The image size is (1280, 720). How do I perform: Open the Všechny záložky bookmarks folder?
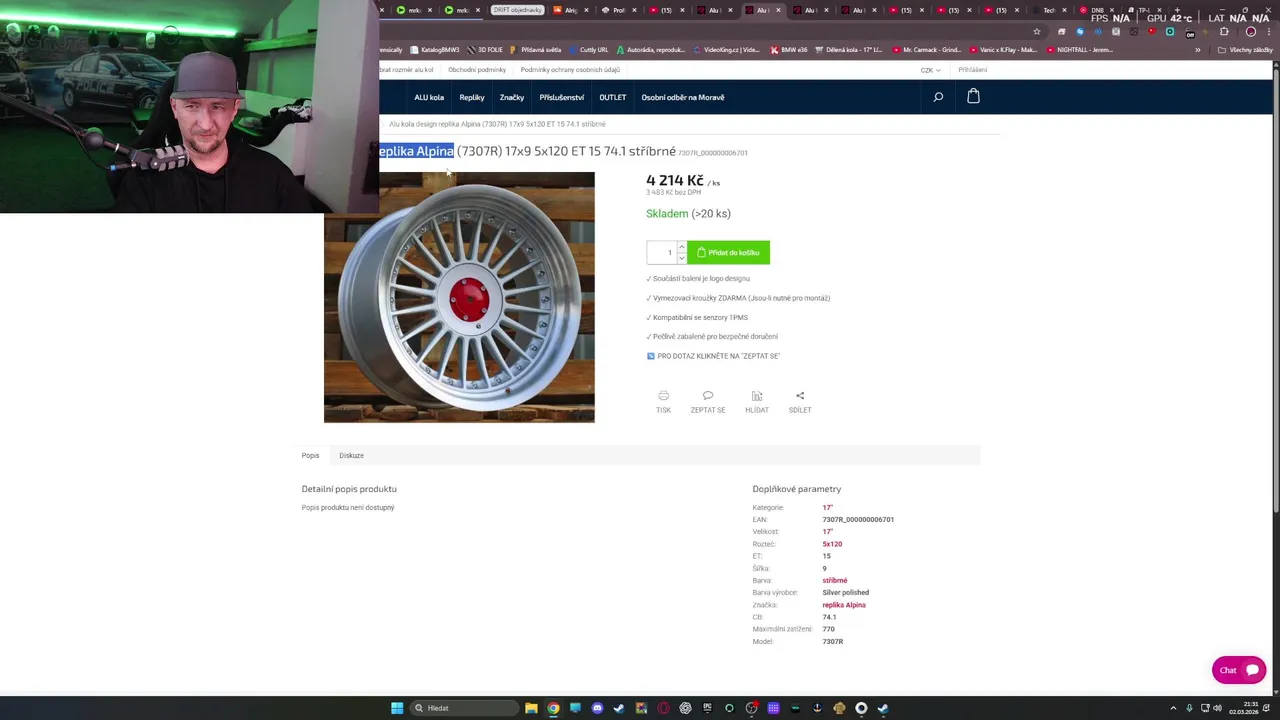click(x=1245, y=50)
